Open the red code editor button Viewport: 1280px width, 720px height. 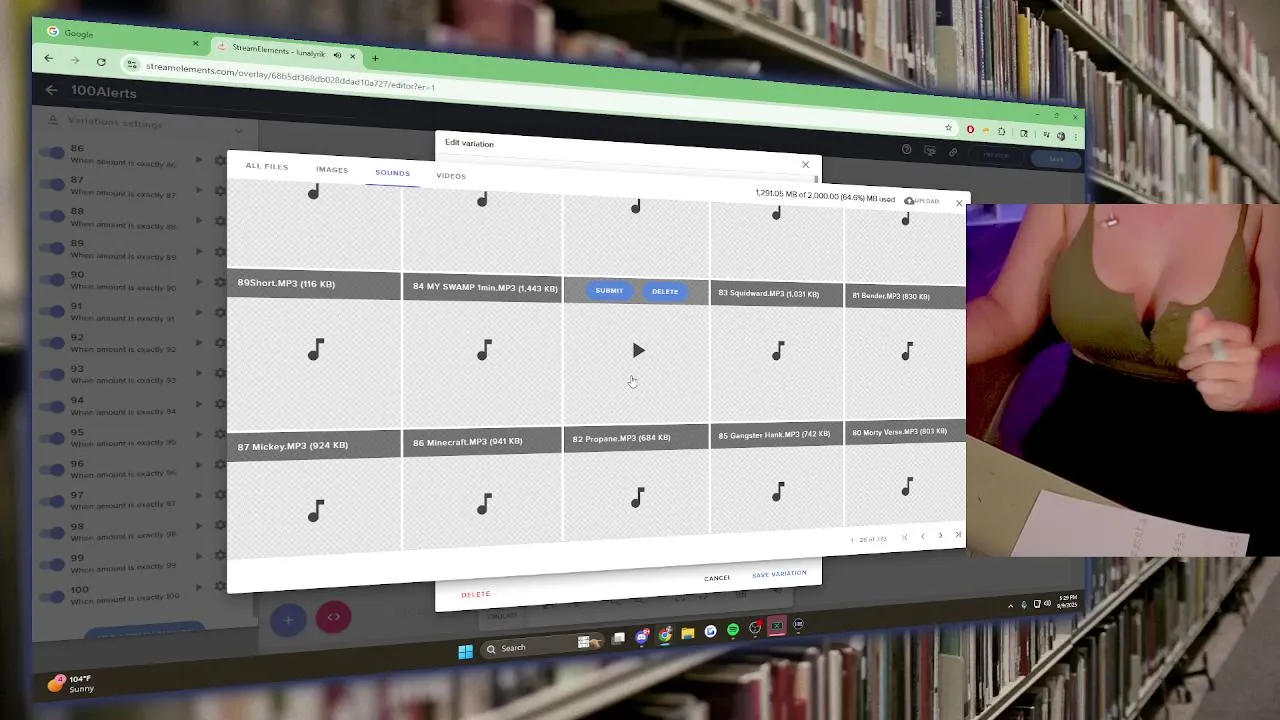tap(333, 617)
